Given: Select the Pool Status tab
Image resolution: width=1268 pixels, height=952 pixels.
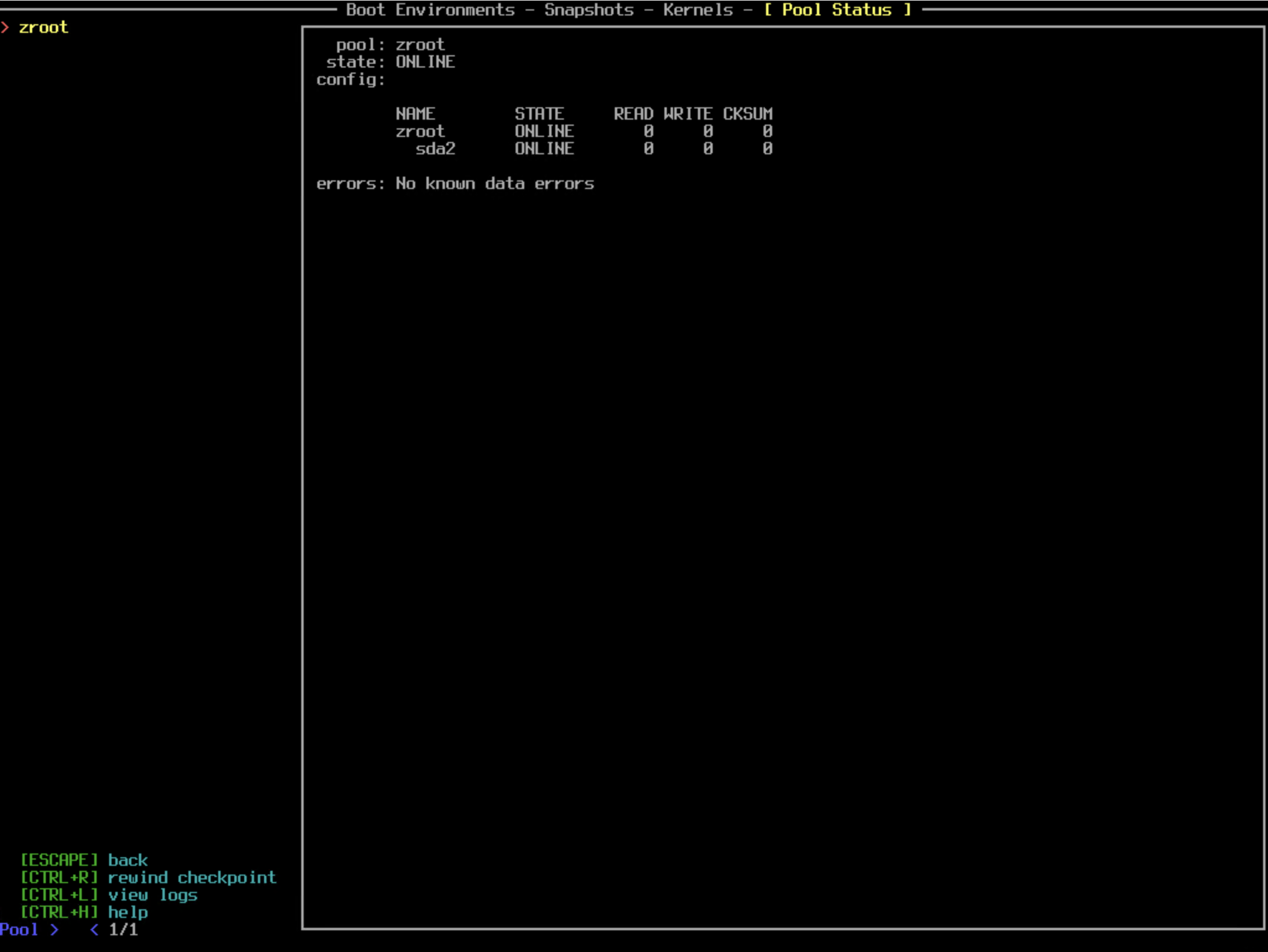Looking at the screenshot, I should click(x=837, y=10).
